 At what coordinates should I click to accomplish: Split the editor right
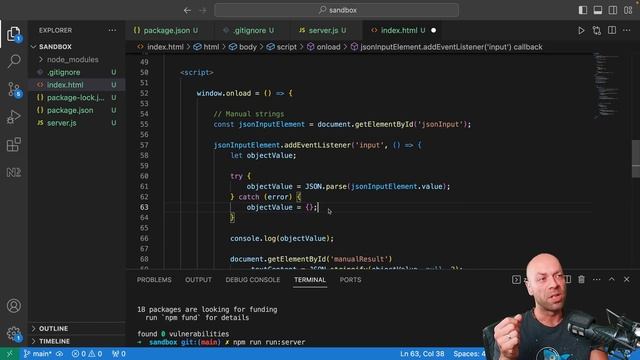(x=612, y=31)
